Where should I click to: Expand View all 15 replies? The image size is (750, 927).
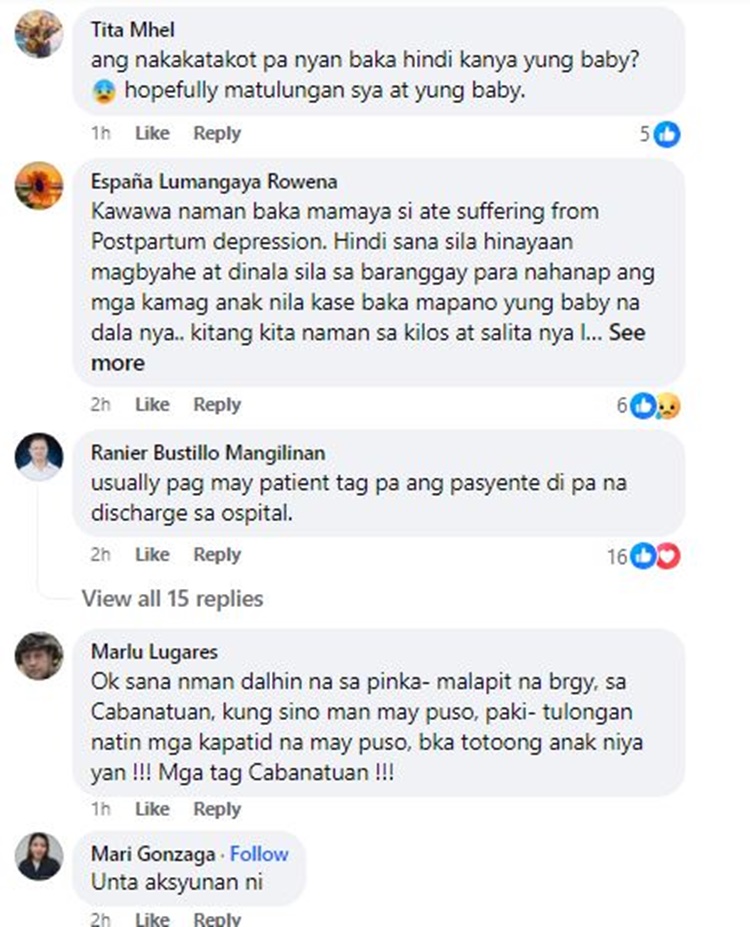pyautogui.click(x=173, y=598)
